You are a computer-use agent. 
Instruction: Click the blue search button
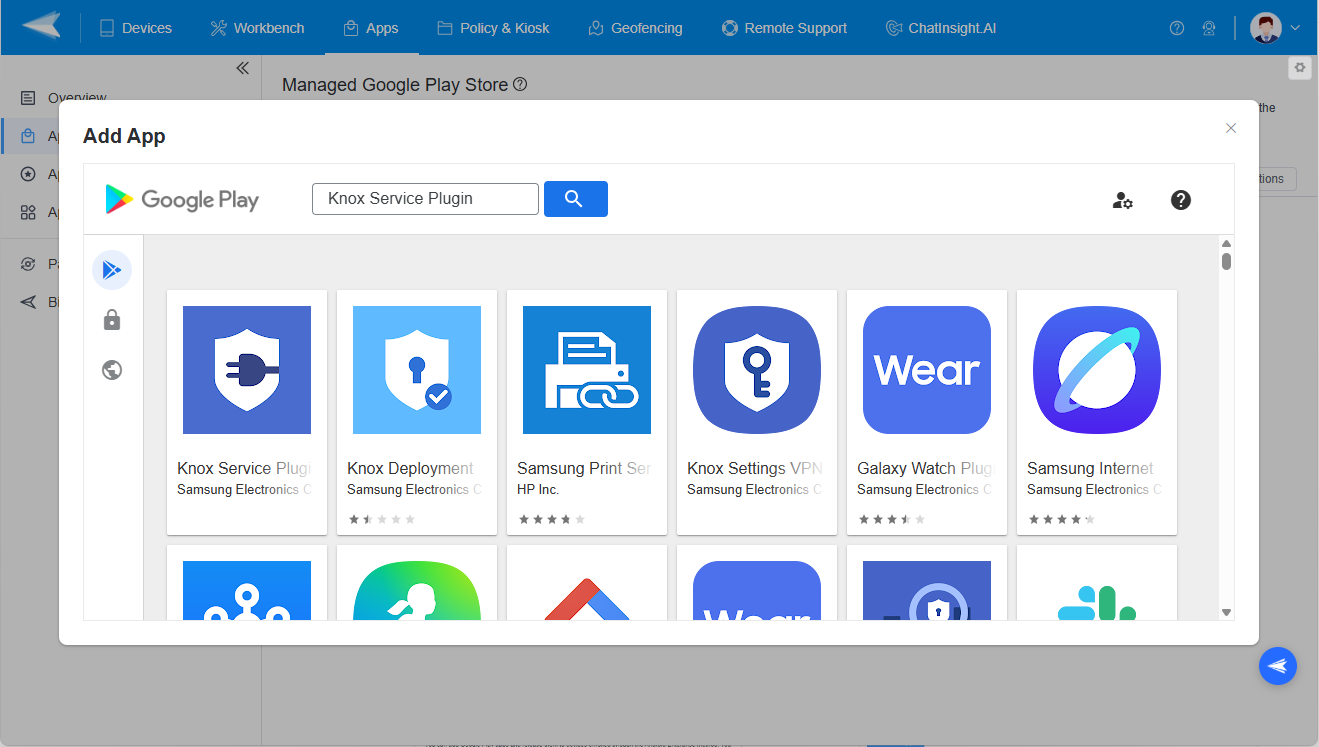coord(575,198)
